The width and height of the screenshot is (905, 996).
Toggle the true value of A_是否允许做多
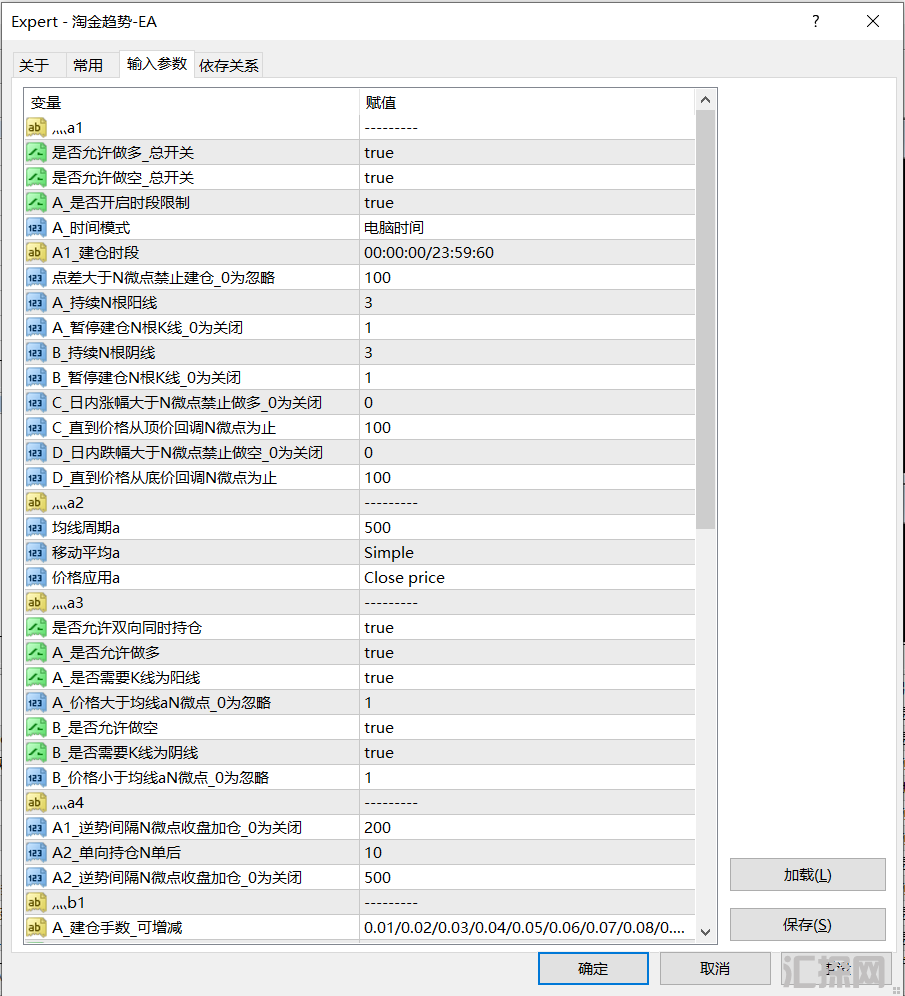(x=379, y=653)
